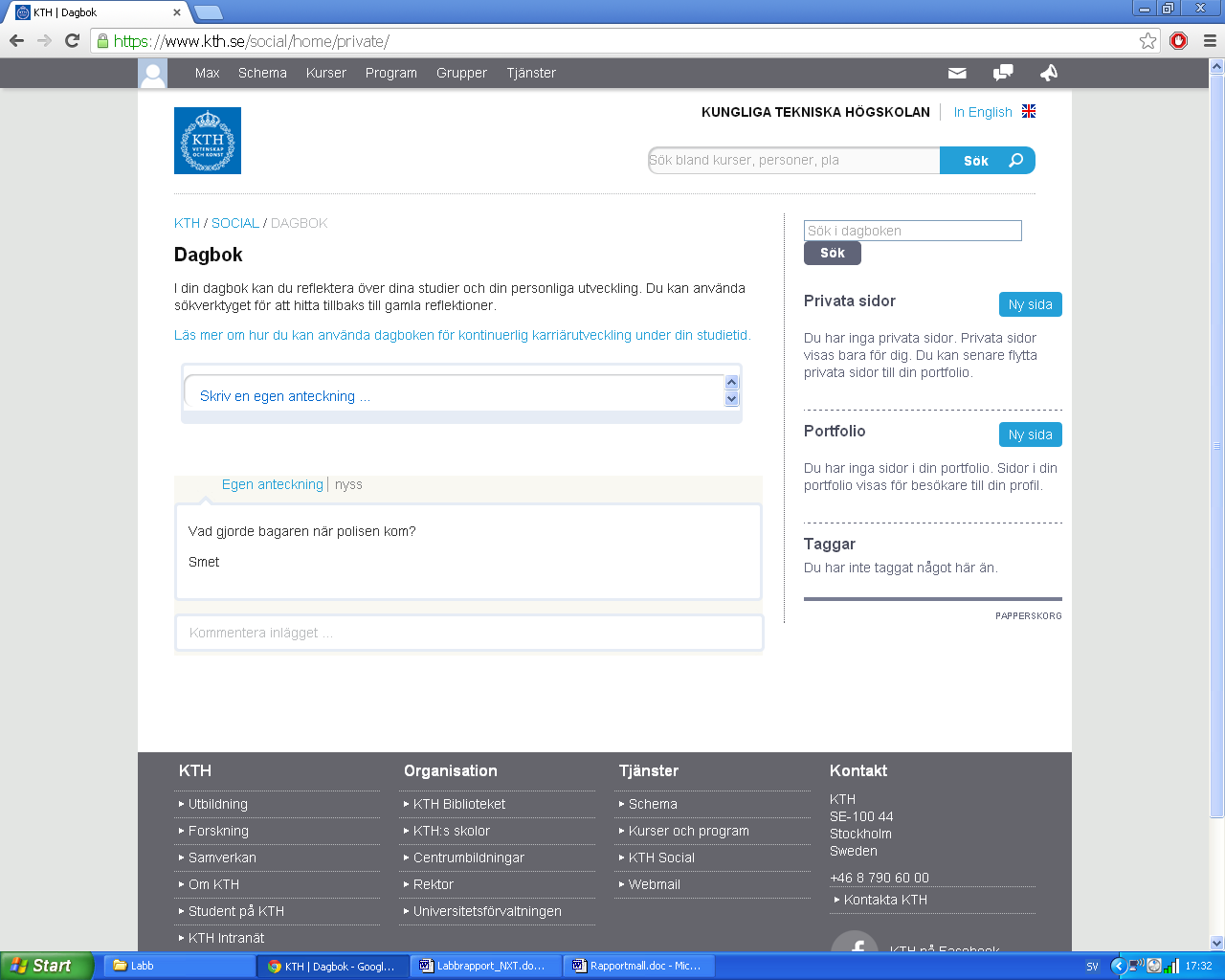The image size is (1225, 980).
Task: Open Rektor footer link
Action: (x=434, y=884)
